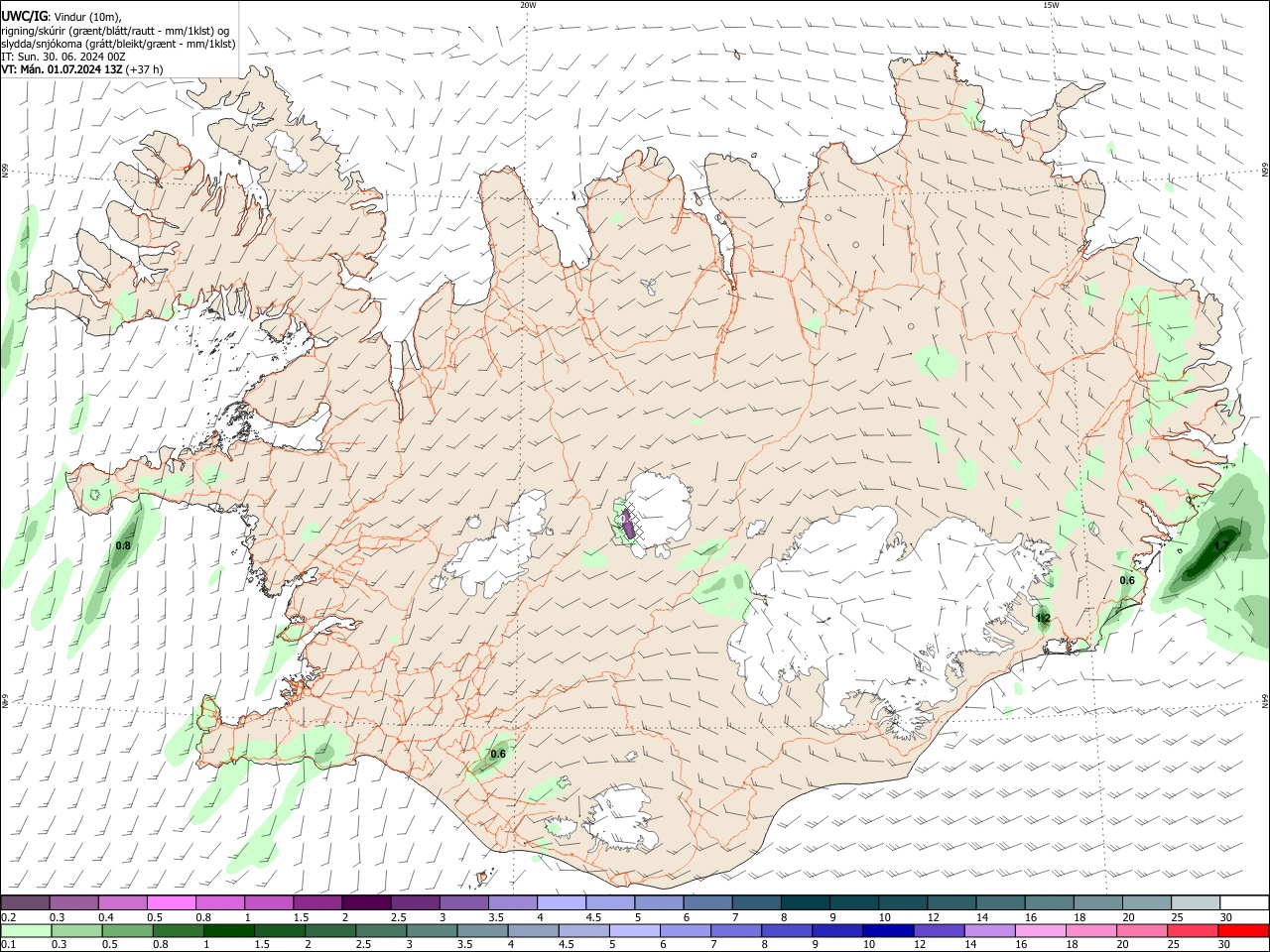Click the 'slydda/snjókoma' legend description line
1270x952 pixels.
coord(118,44)
